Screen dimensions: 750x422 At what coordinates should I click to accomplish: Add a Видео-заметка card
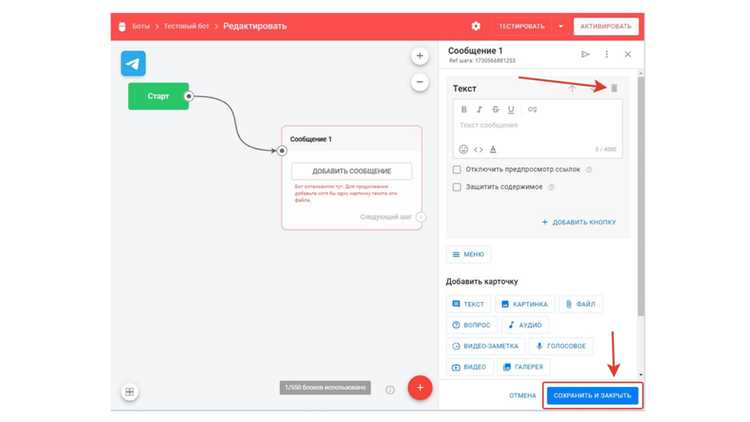coord(485,346)
